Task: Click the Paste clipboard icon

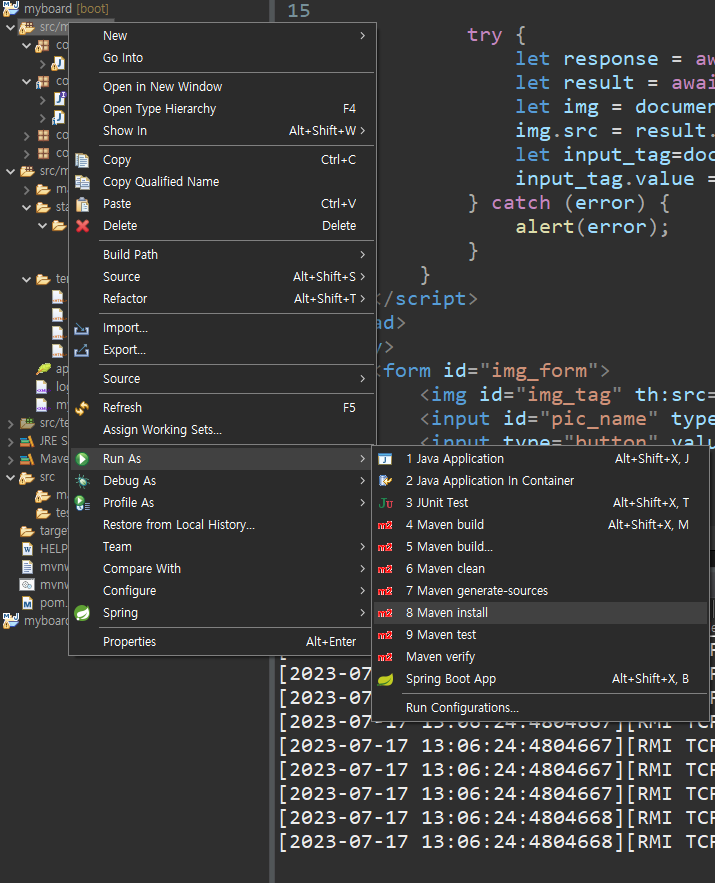Action: (82, 204)
